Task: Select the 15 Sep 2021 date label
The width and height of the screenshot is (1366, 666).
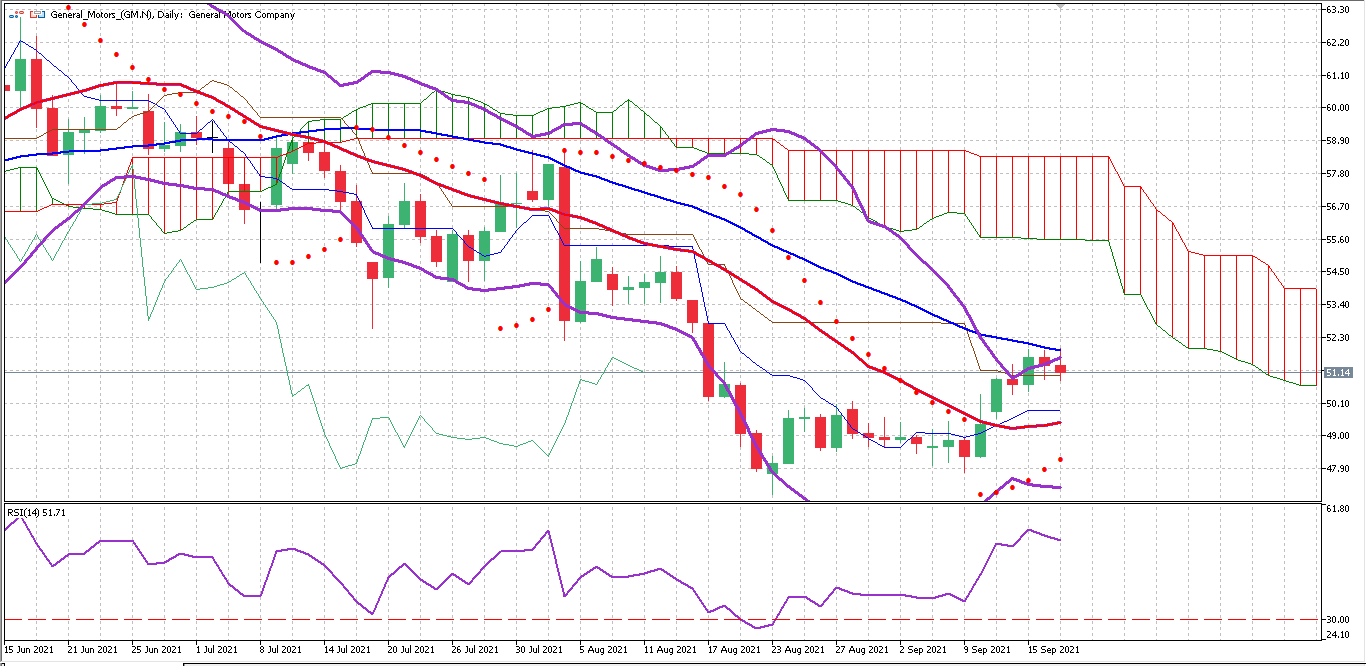Action: coord(1055,649)
